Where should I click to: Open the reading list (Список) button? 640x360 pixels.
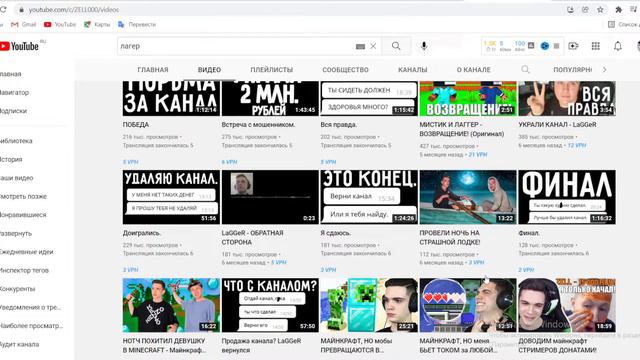click(x=623, y=24)
